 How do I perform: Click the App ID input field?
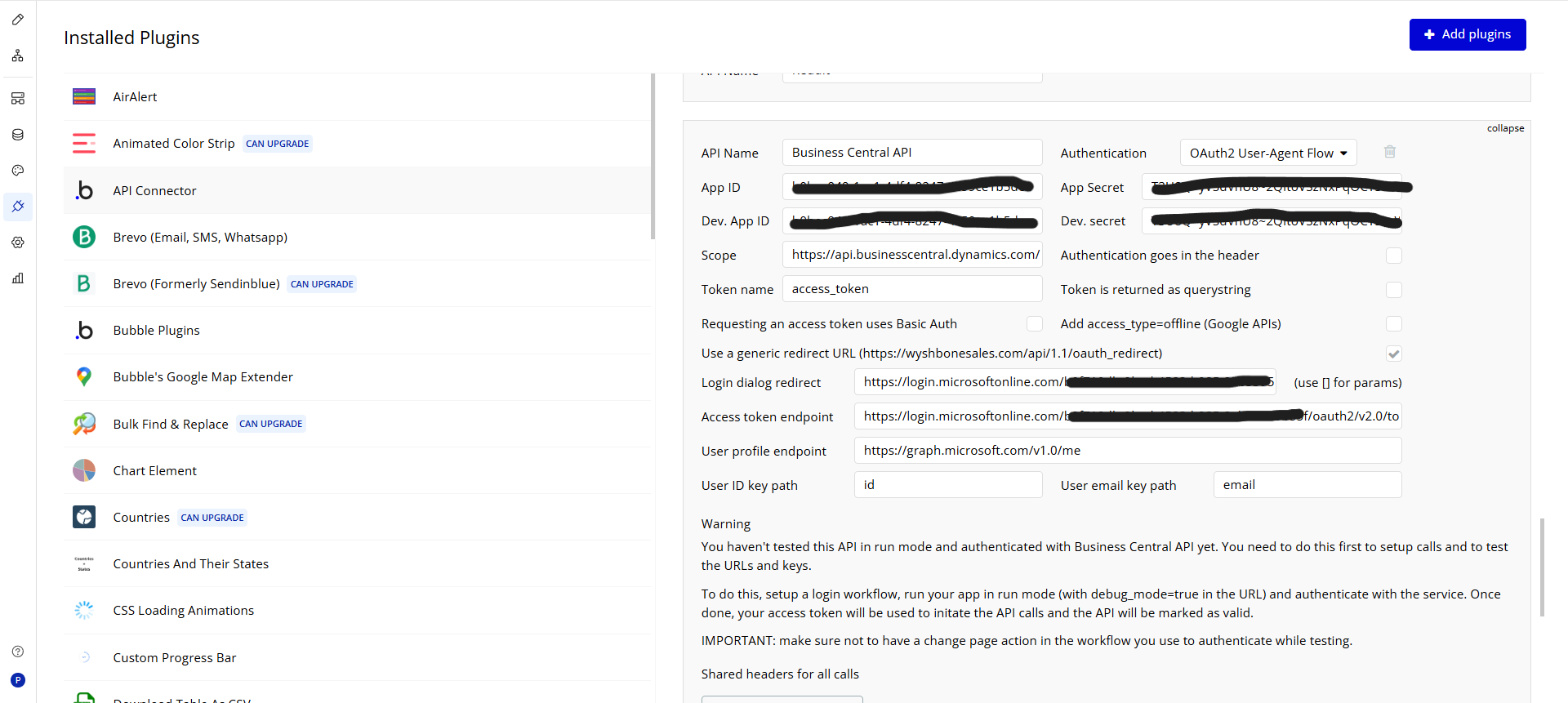(912, 187)
